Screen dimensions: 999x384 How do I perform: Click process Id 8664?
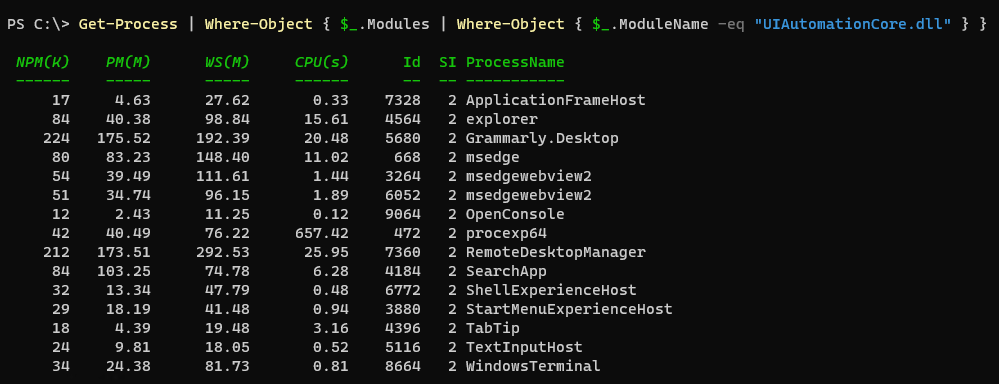pyautogui.click(x=403, y=366)
